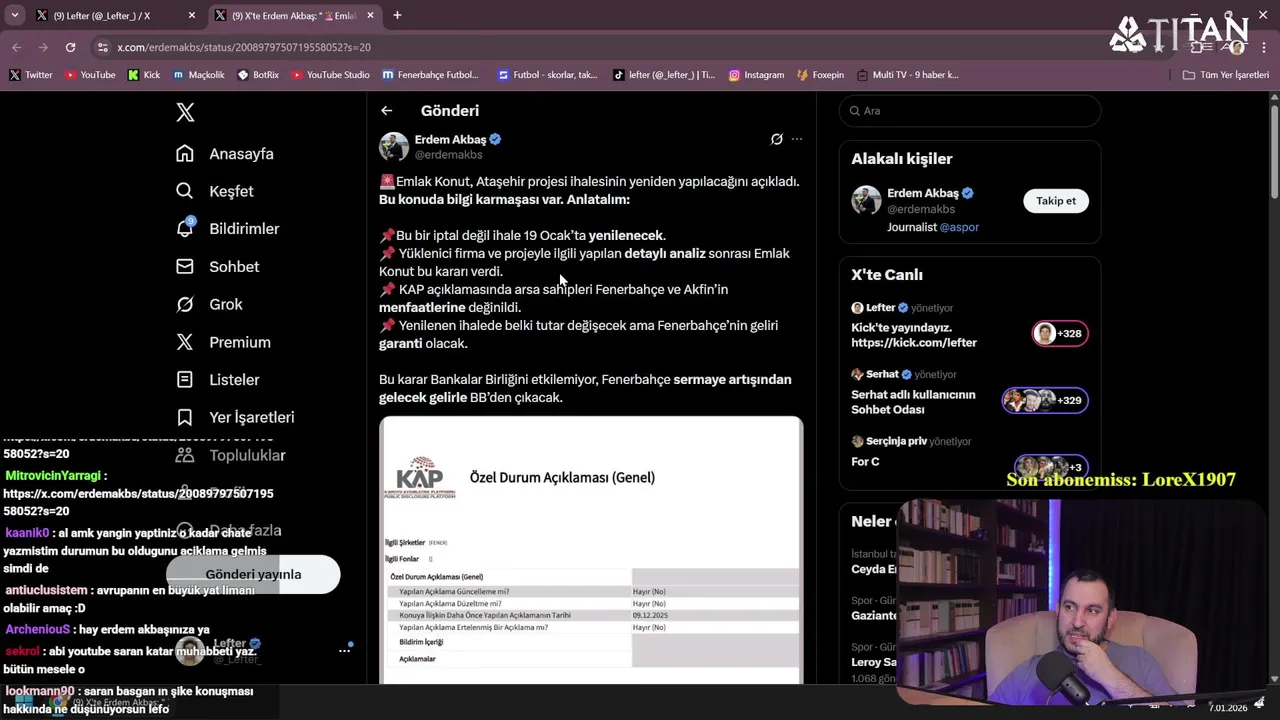Click the URL address bar
Image resolution: width=1280 pixels, height=720 pixels.
(x=600, y=47)
